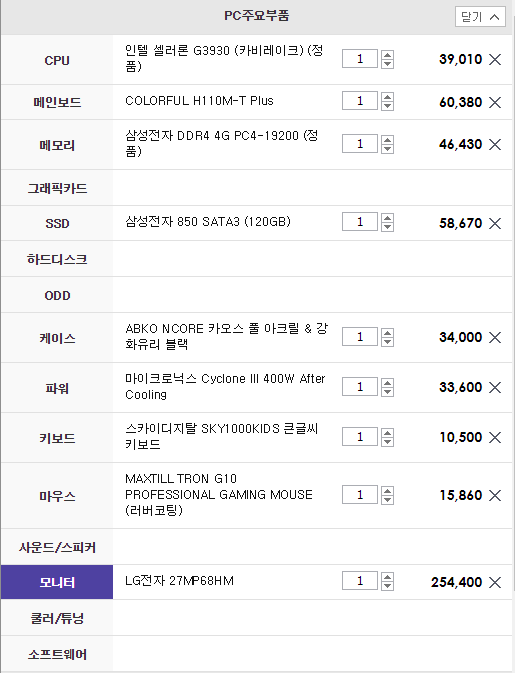
Task: Collapse the PC parts panel via 닫기
Action: [480, 17]
